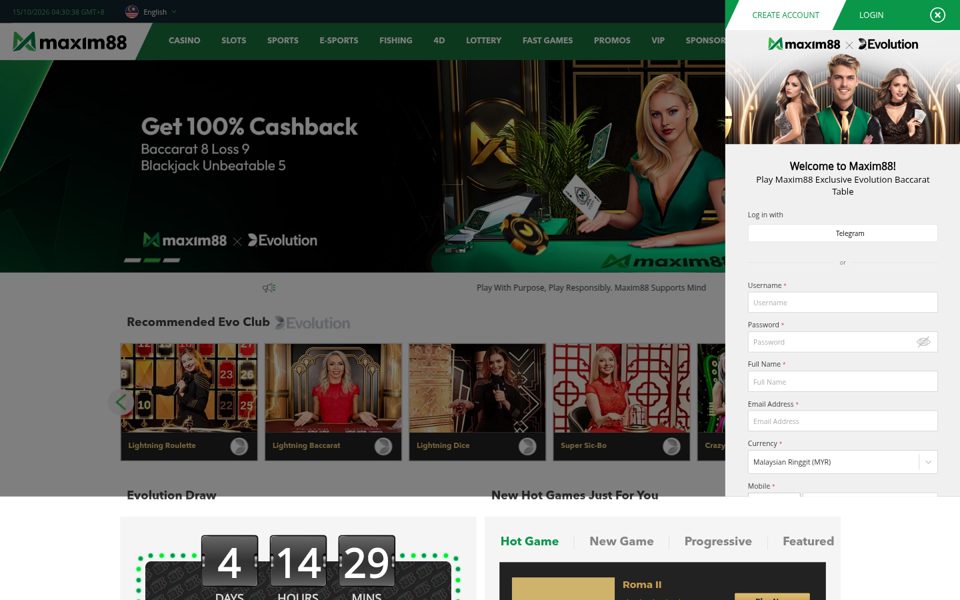The image size is (960, 600).
Task: Select the Featured games tab
Action: [x=808, y=541]
